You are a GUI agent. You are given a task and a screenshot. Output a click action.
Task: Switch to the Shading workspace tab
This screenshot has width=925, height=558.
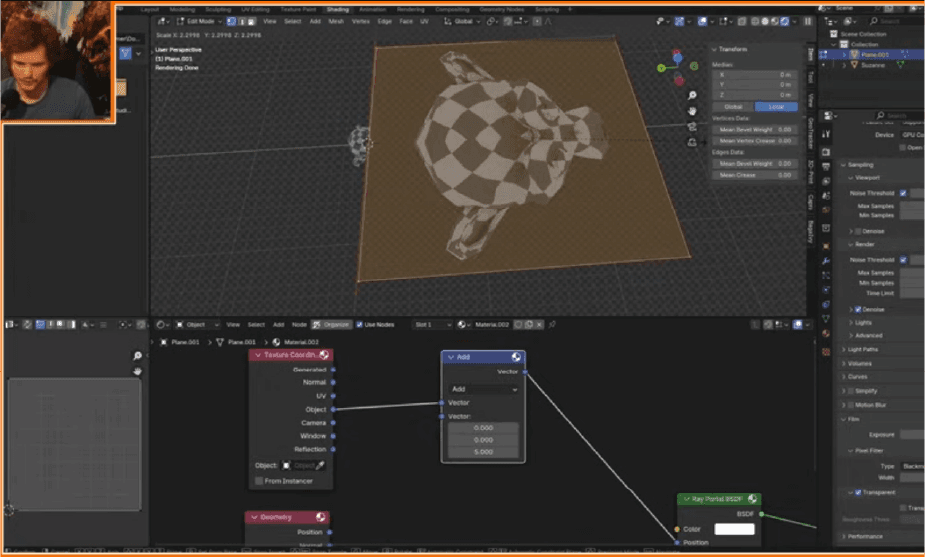pyautogui.click(x=337, y=9)
